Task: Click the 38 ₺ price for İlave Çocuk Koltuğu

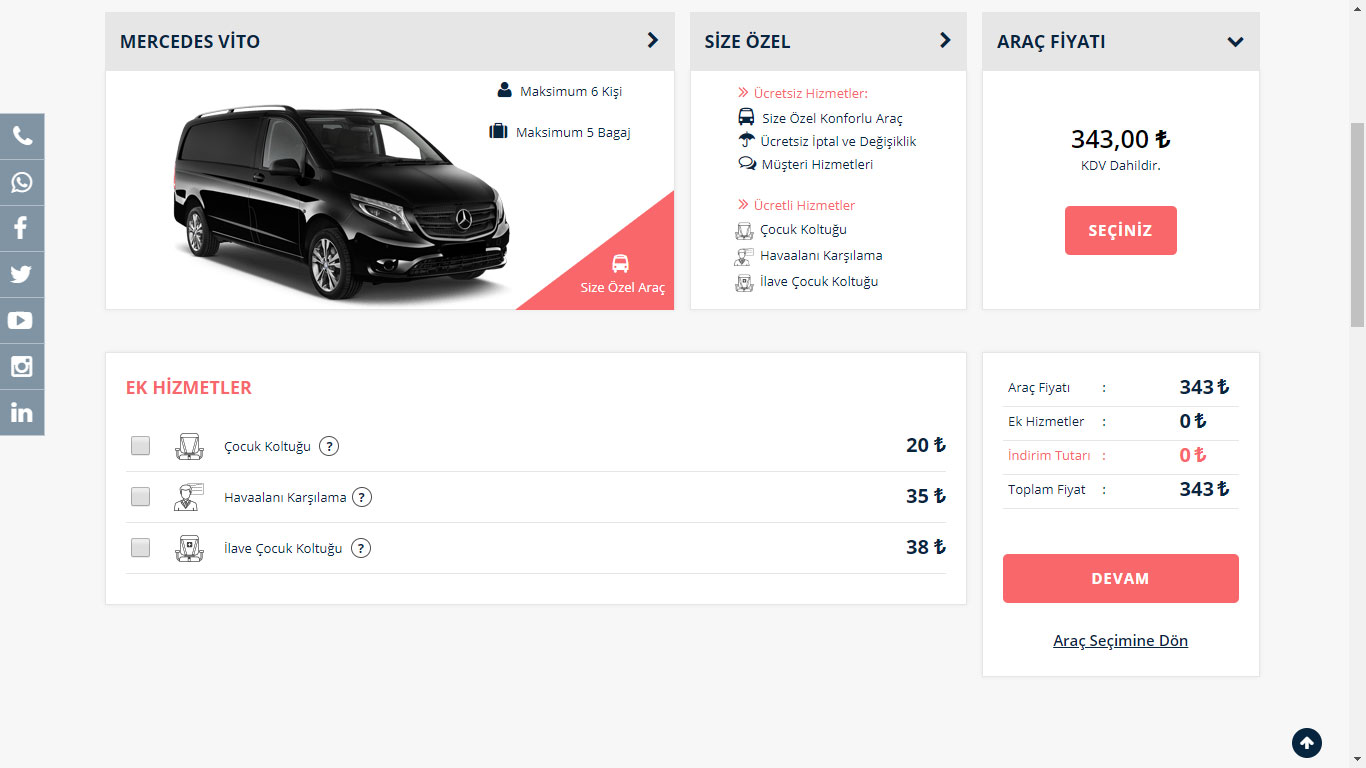Action: (926, 547)
